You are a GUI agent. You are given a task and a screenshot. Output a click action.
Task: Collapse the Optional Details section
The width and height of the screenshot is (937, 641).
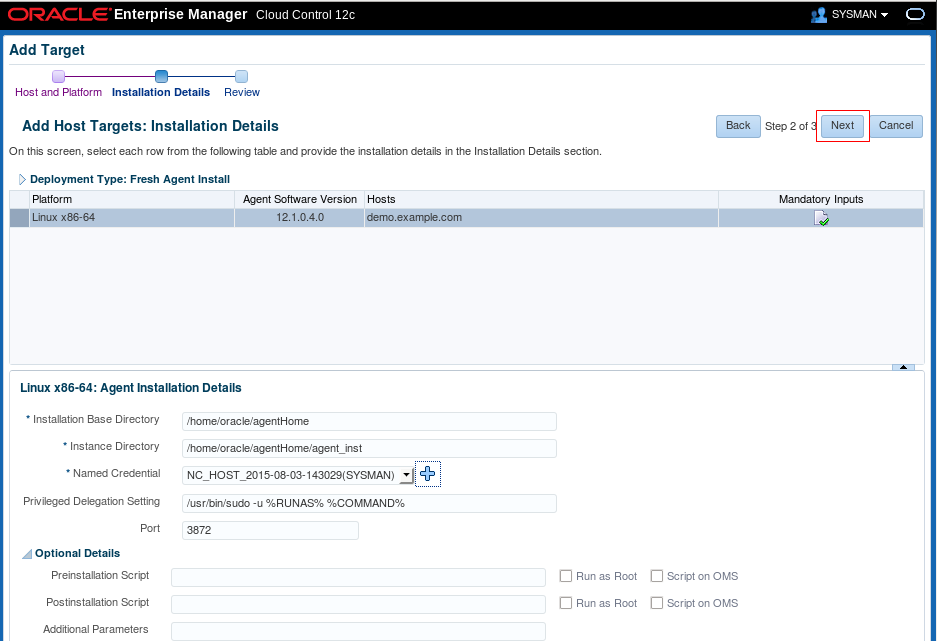tap(27, 554)
